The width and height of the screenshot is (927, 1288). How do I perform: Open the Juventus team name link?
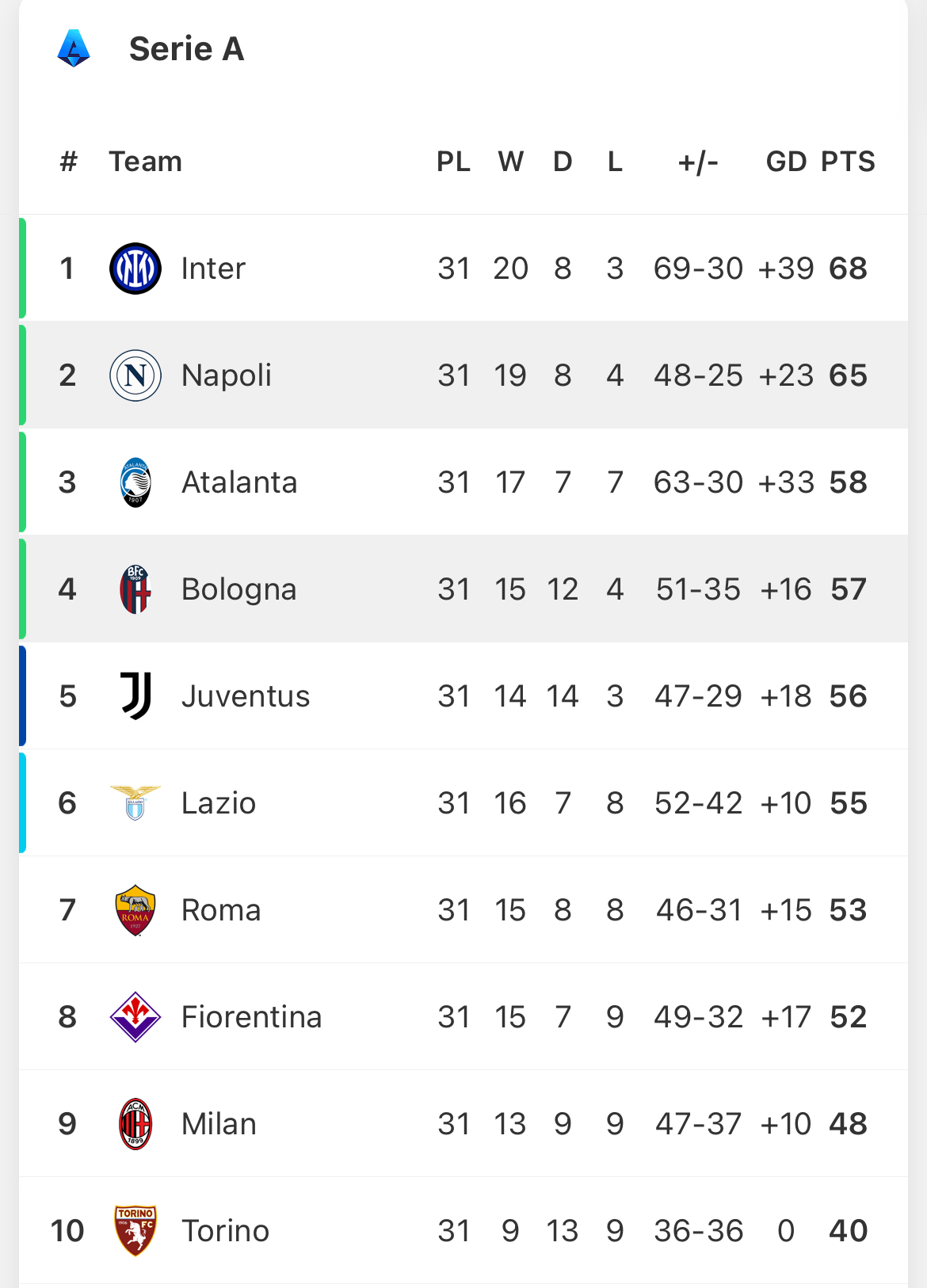[246, 696]
